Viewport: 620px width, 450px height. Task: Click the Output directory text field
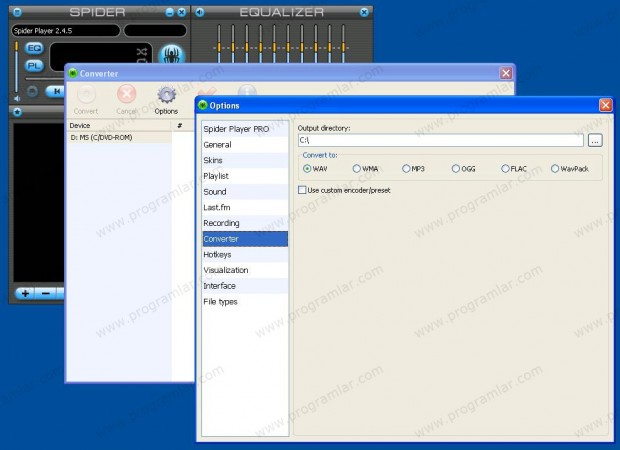[x=440, y=140]
